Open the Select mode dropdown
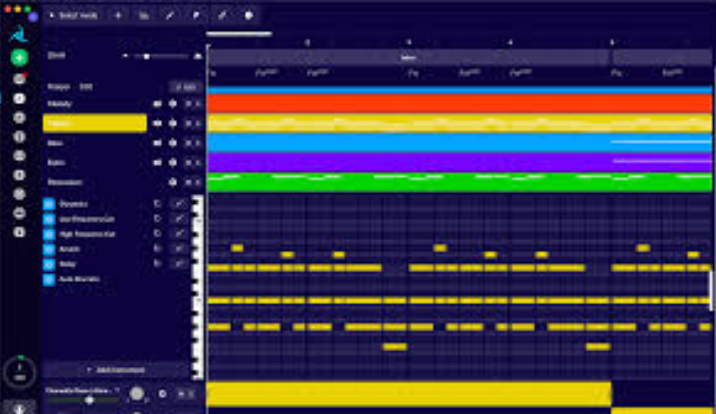The image size is (716, 414). [x=74, y=16]
